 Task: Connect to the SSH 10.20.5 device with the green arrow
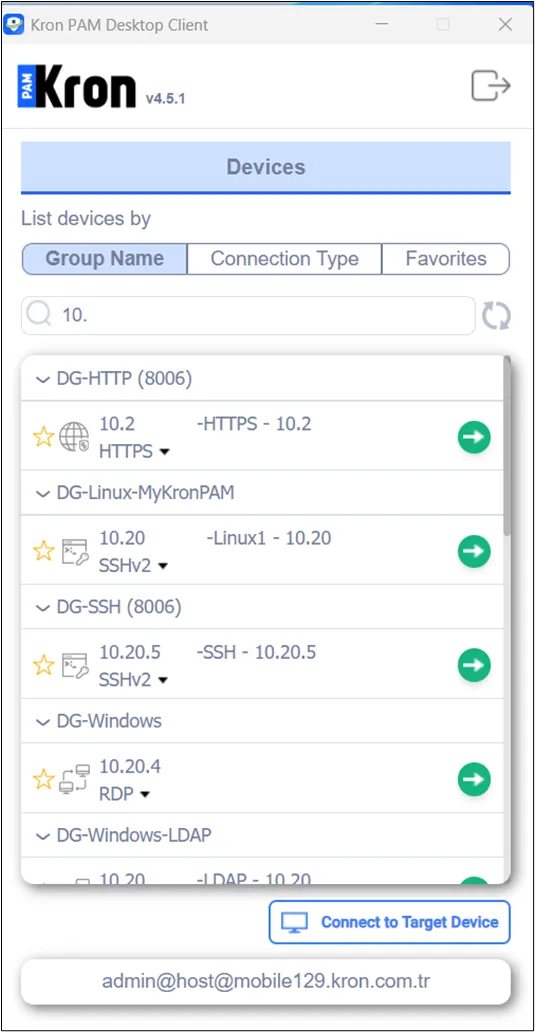(x=474, y=665)
